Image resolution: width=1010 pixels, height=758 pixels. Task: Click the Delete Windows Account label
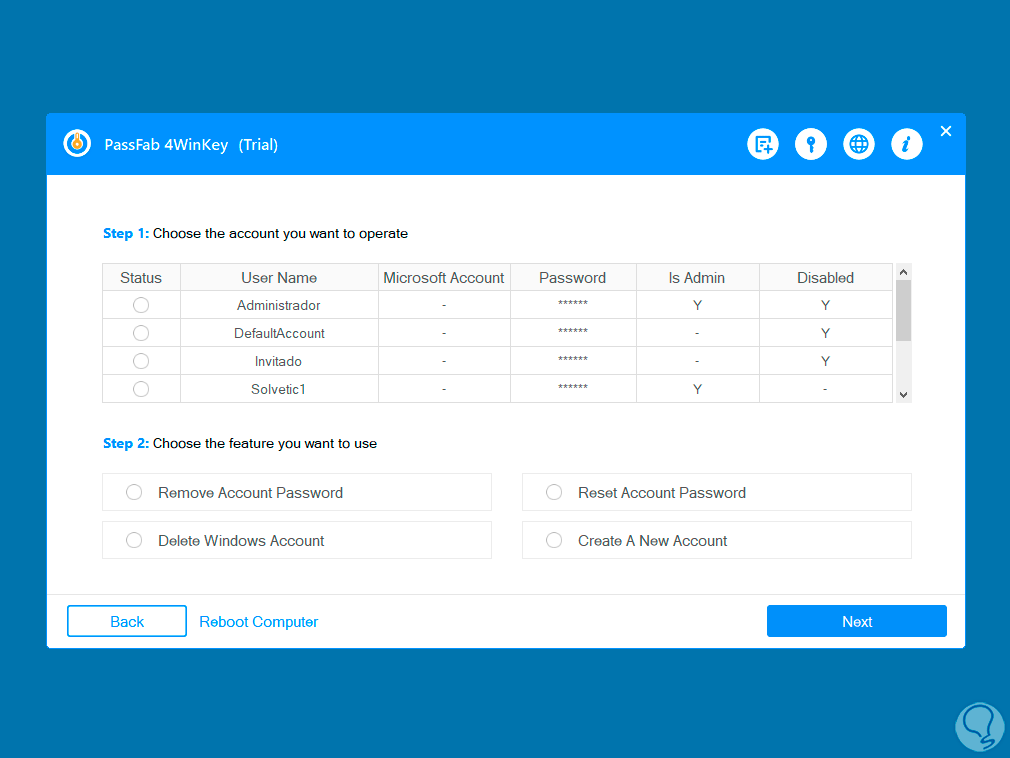pyautogui.click(x=241, y=541)
